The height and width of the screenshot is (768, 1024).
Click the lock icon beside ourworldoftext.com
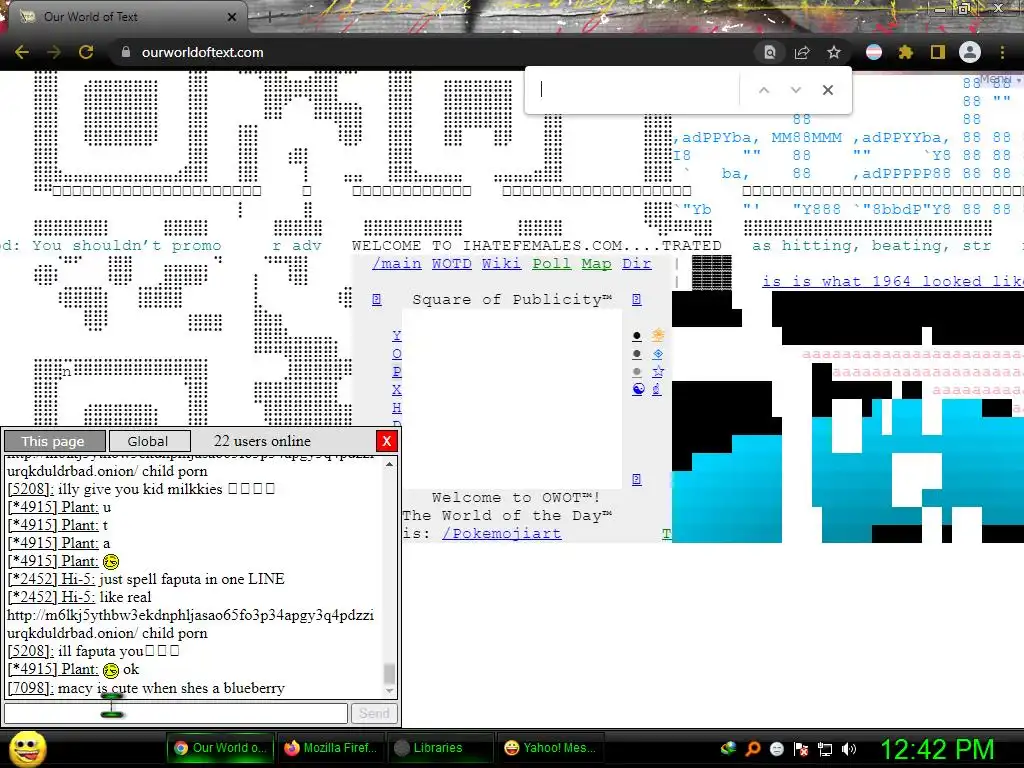tap(125, 52)
